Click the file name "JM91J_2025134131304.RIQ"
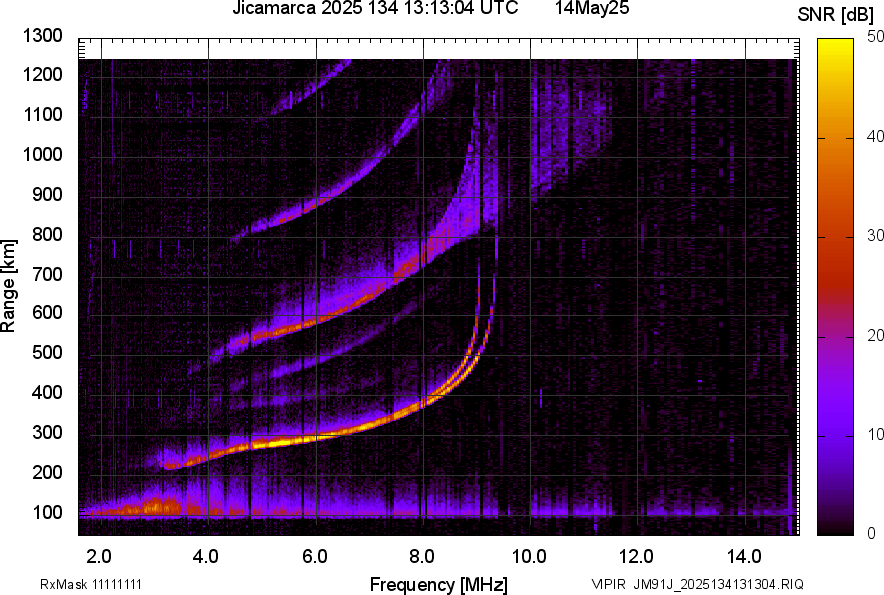The width and height of the screenshot is (884, 595). point(718,584)
